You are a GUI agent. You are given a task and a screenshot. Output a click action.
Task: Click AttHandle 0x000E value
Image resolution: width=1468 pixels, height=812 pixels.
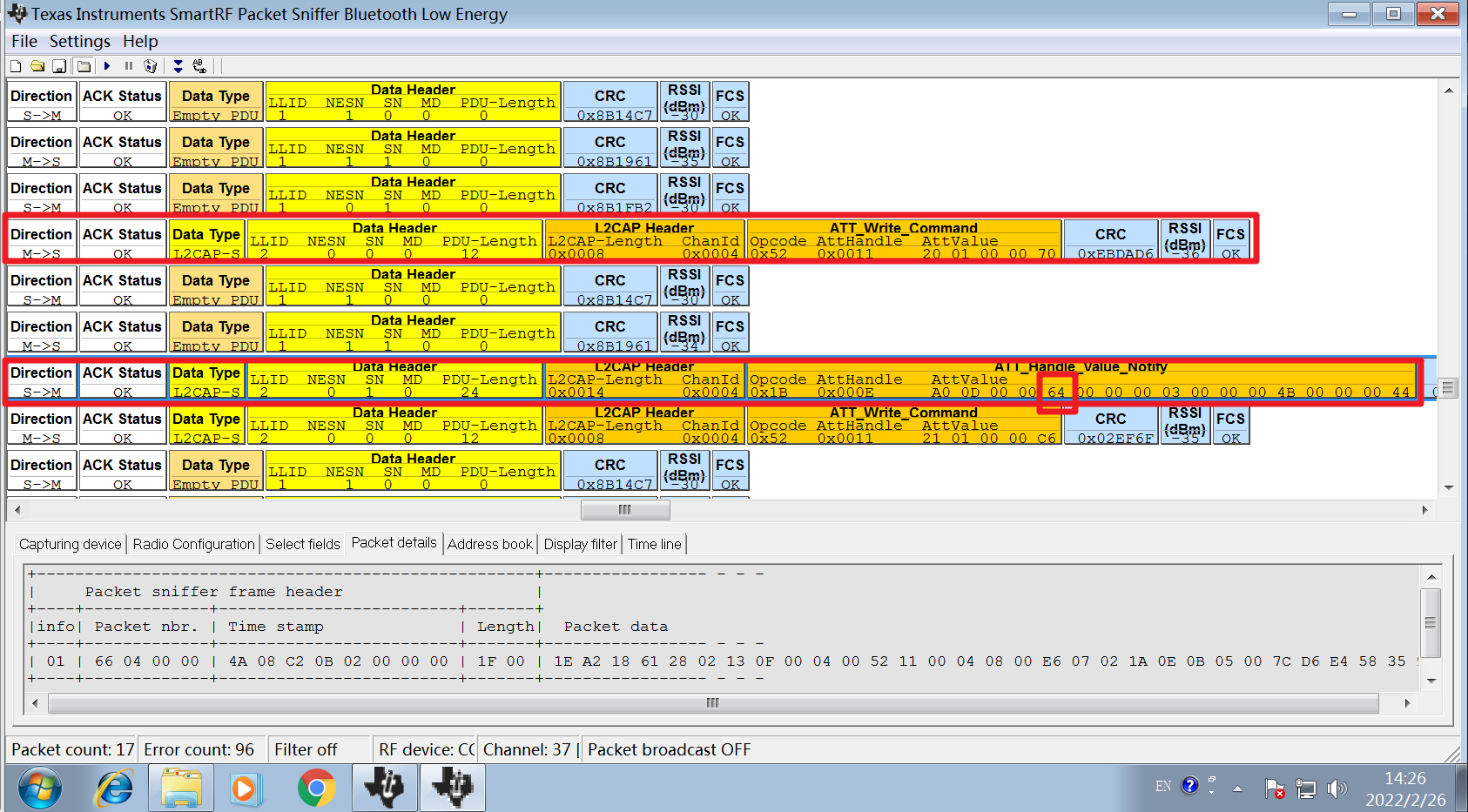point(845,393)
